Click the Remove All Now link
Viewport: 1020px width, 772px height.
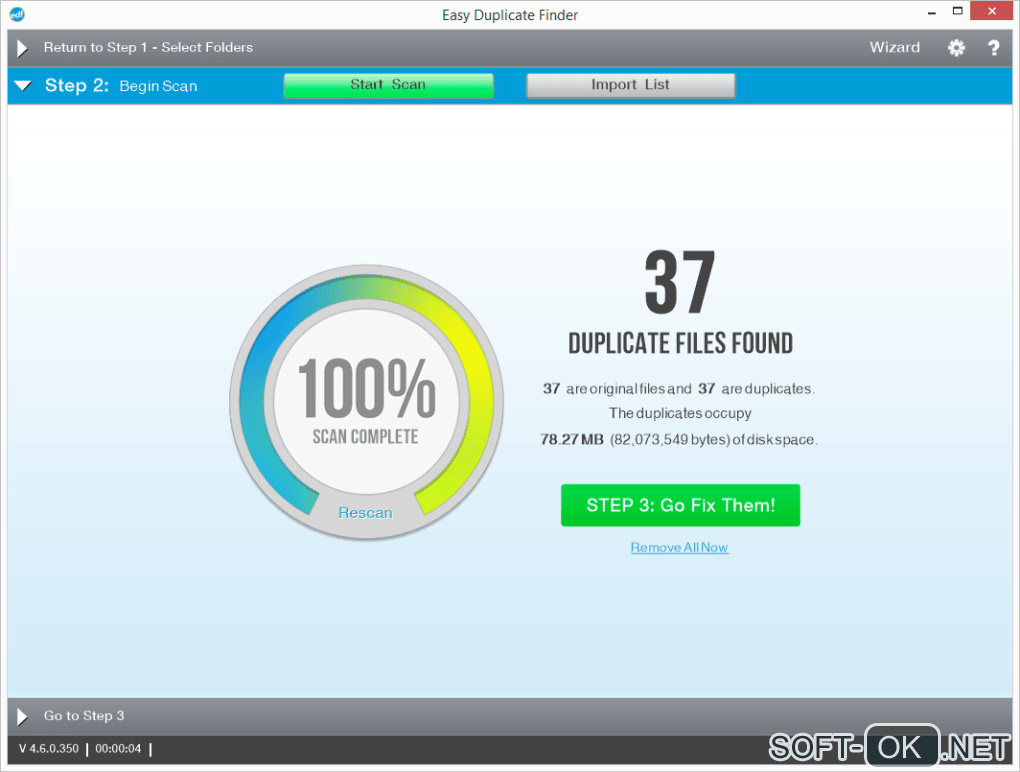(679, 548)
